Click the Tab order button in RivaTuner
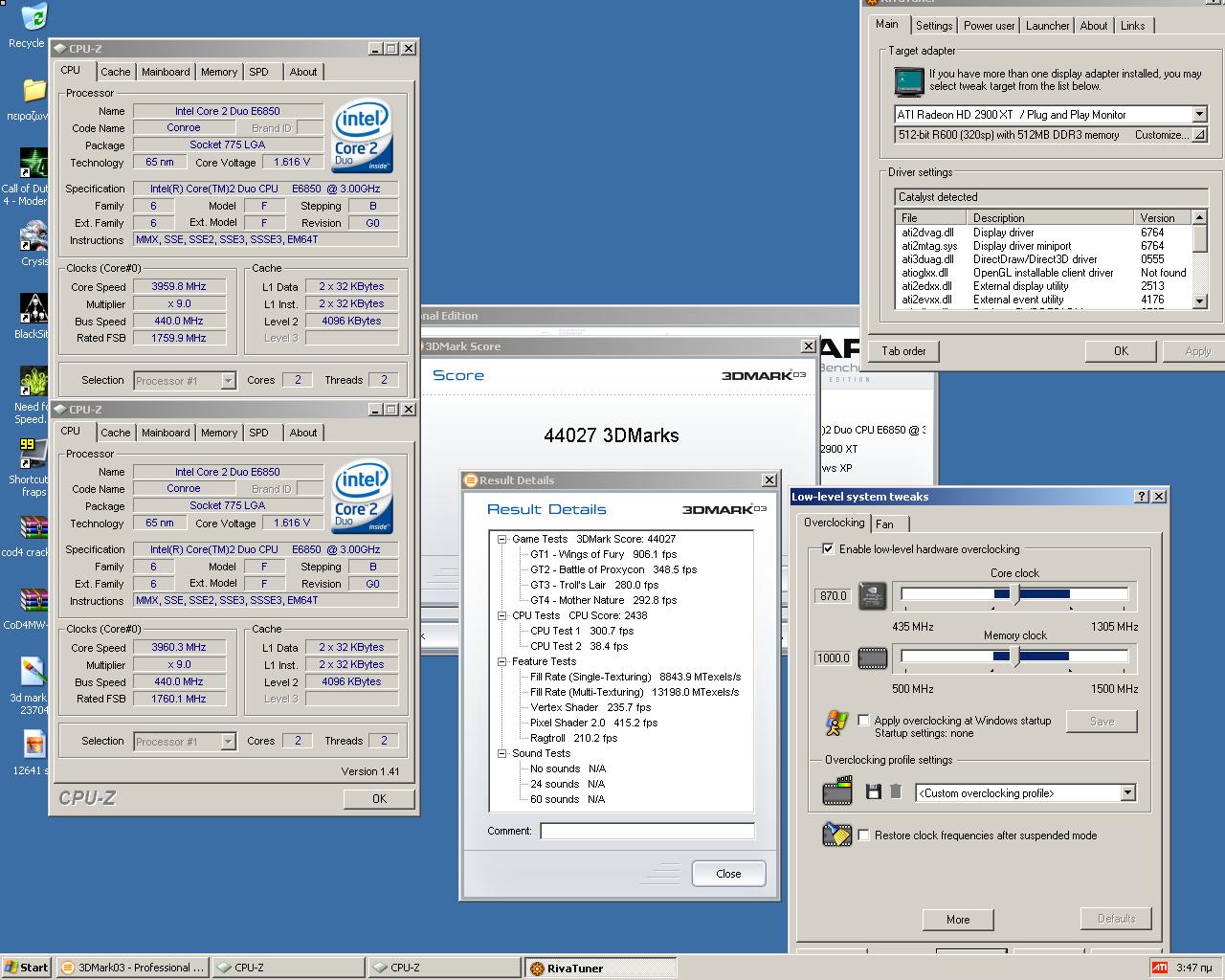Viewport: 1225px width, 980px height. tap(903, 351)
